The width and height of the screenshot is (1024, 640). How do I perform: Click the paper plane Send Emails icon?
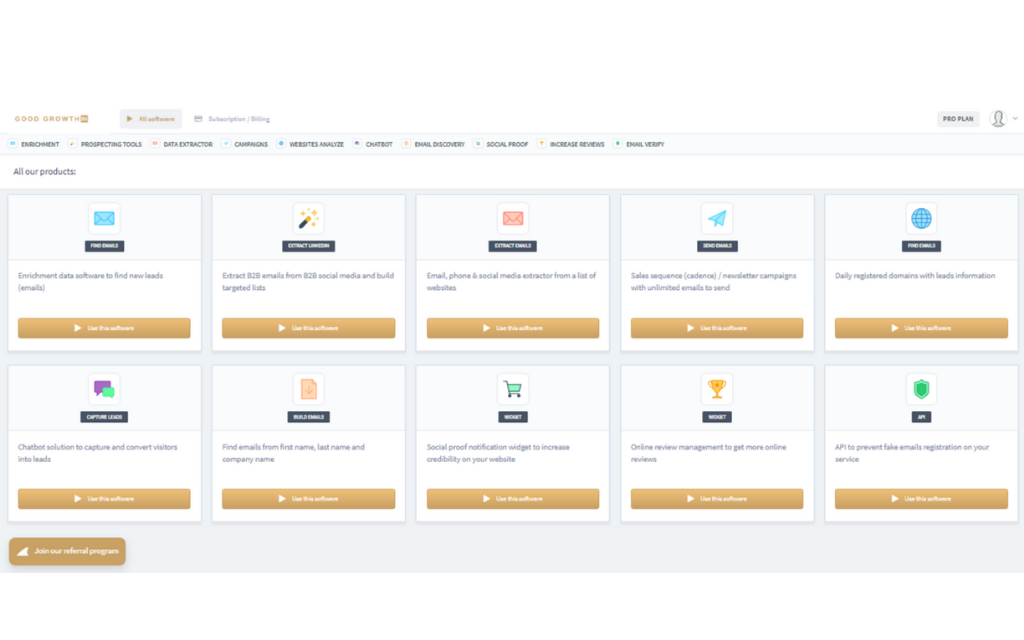pos(717,218)
